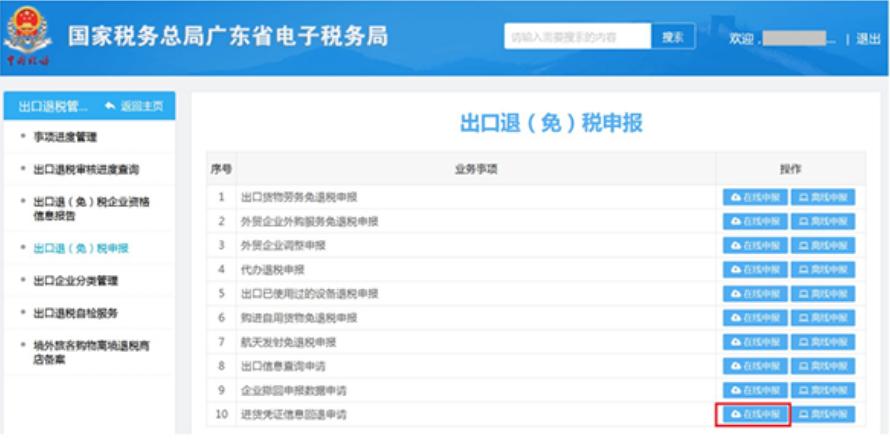This screenshot has width=890, height=442.
Task: Click row text 企业撤回申报数据申请
Action: (293, 390)
